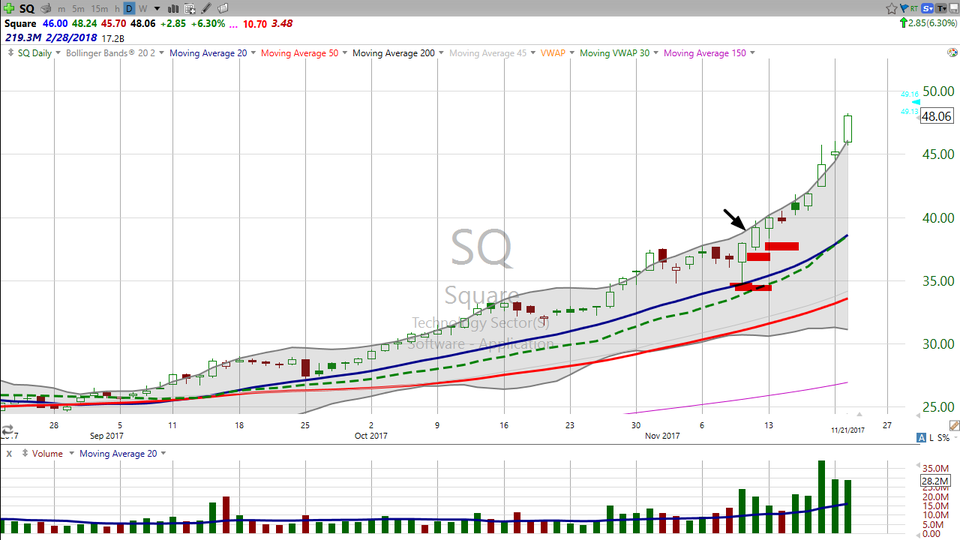Switch to the 15m timeframe

(x=99, y=9)
